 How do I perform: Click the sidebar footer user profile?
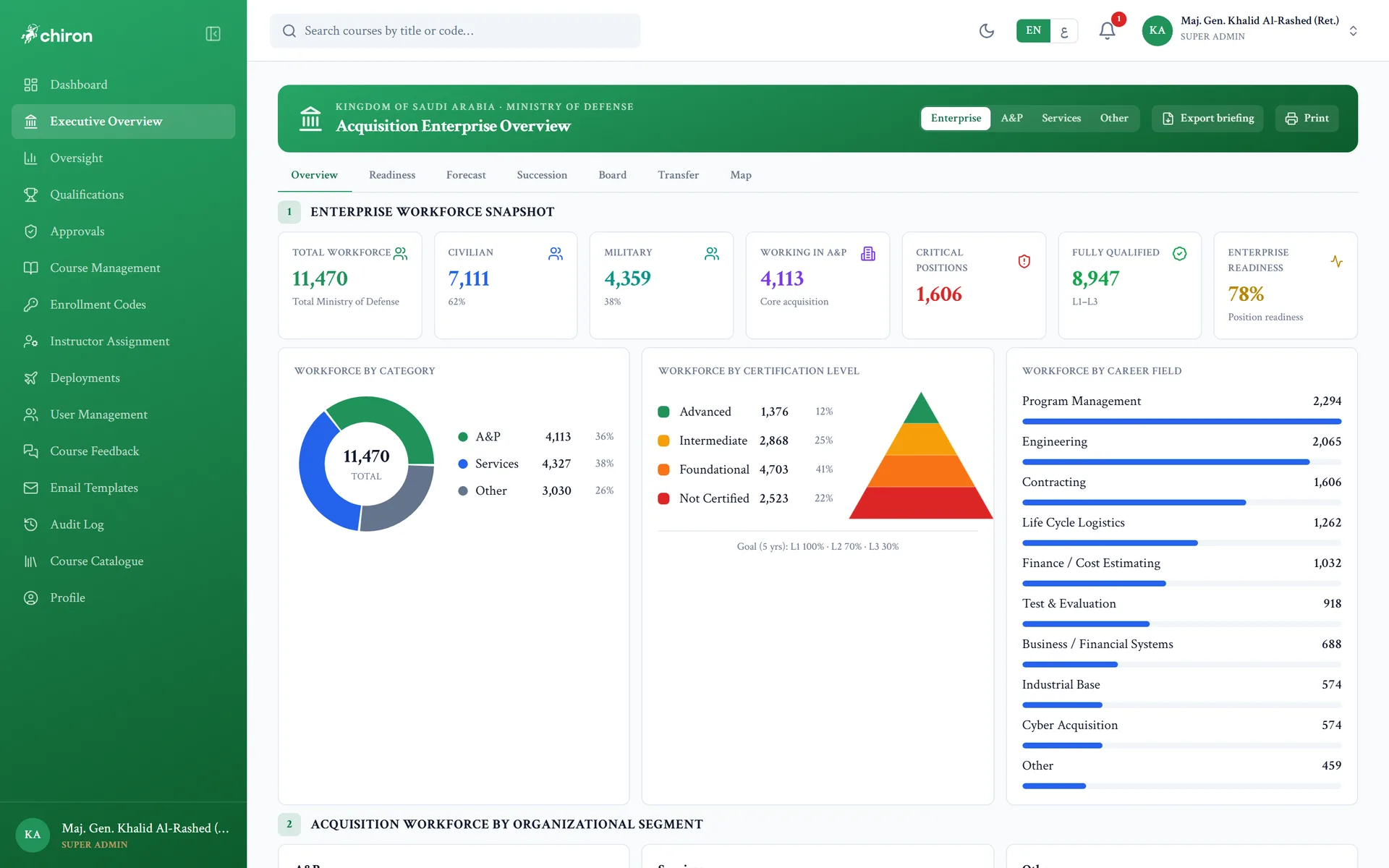click(x=123, y=835)
